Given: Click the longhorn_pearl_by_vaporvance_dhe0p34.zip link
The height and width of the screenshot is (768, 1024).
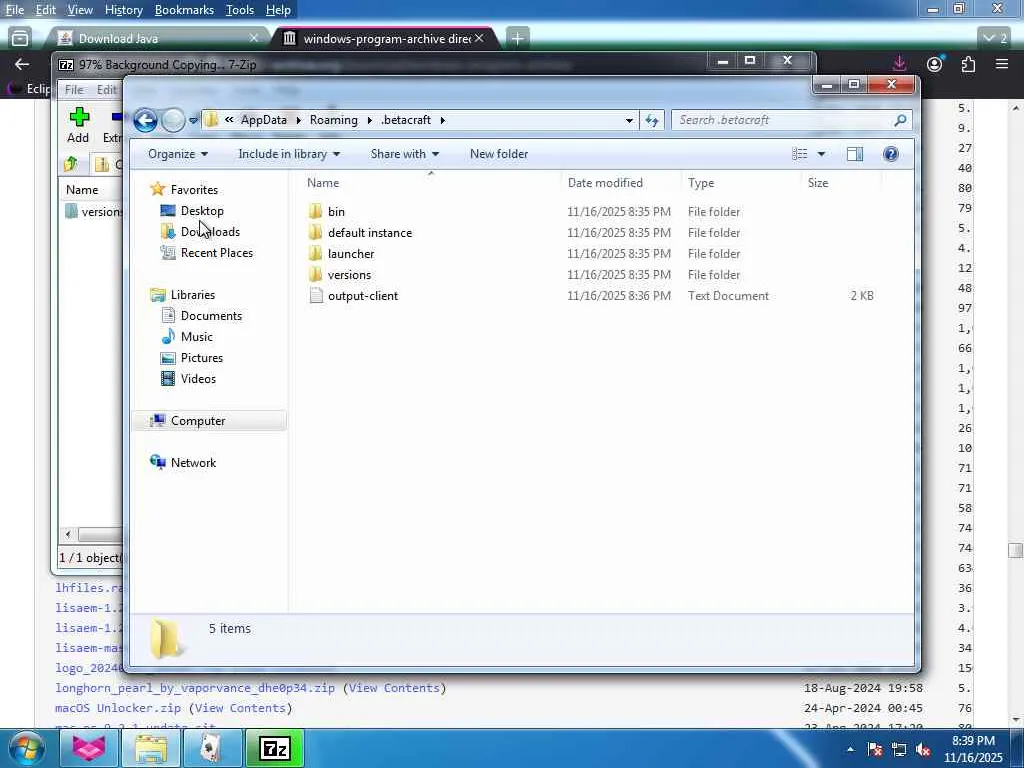Looking at the screenshot, I should 195,688.
